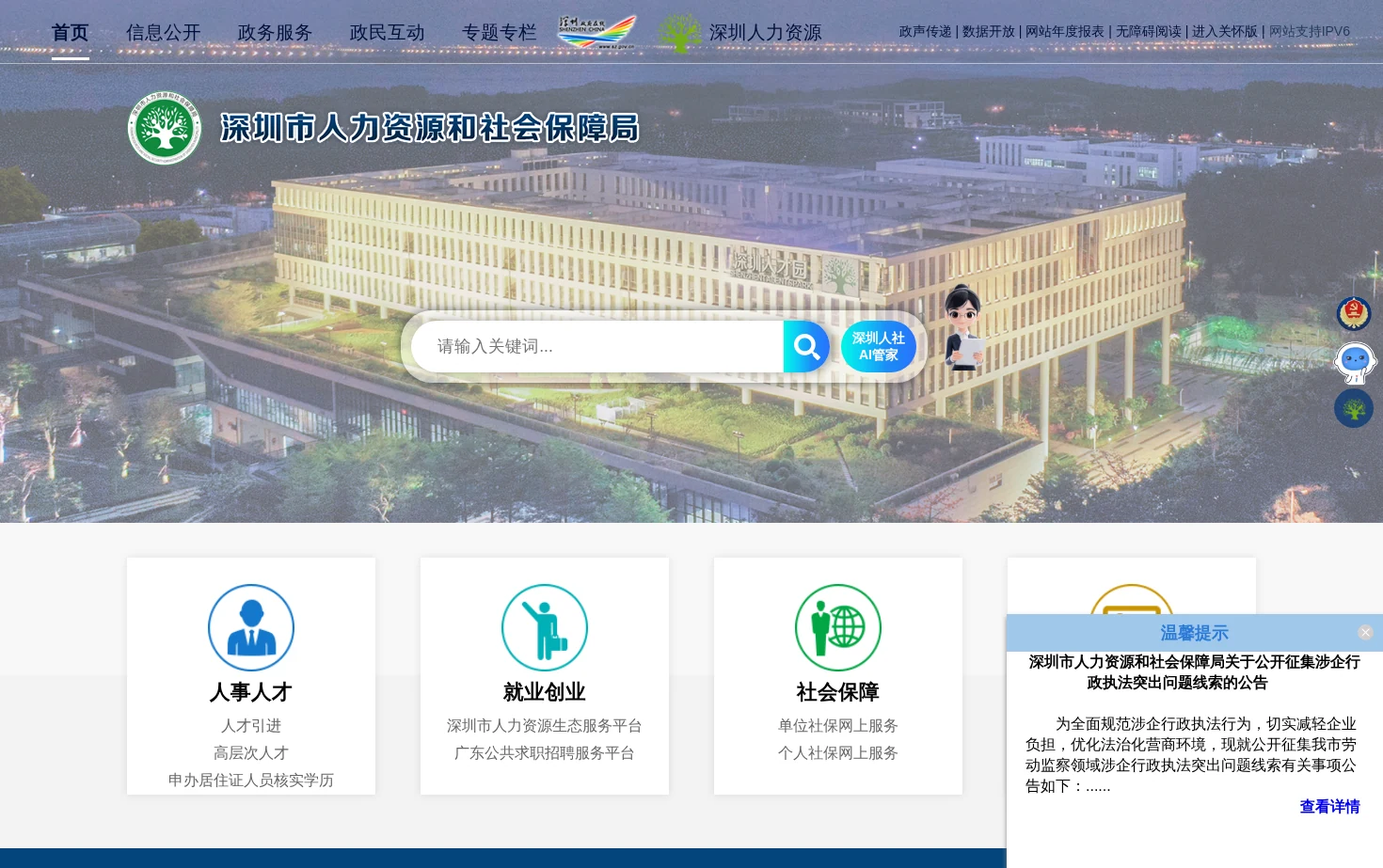Open the 深圳政府在线 Shenzhen China logo

(596, 32)
